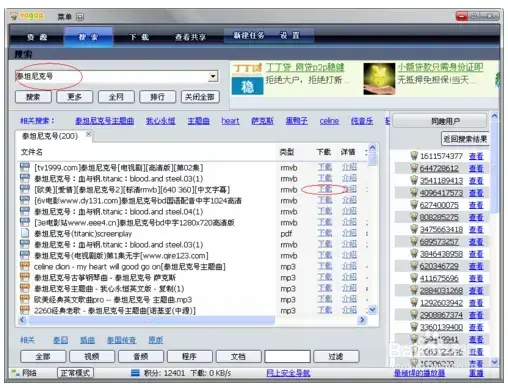Image resolution: width=508 pixels, height=388 pixels.
Task: Switch to the 资源 tab
Action: [x=37, y=37]
